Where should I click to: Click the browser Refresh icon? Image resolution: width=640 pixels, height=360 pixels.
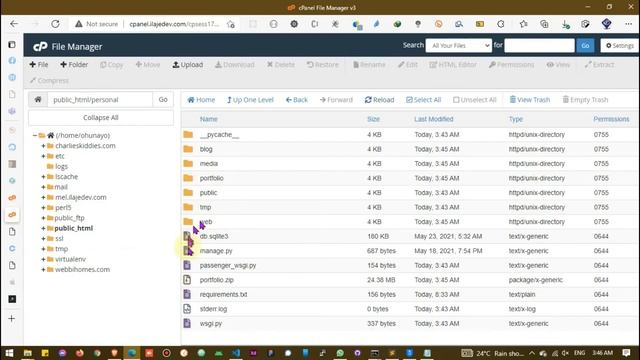(x=55, y=24)
